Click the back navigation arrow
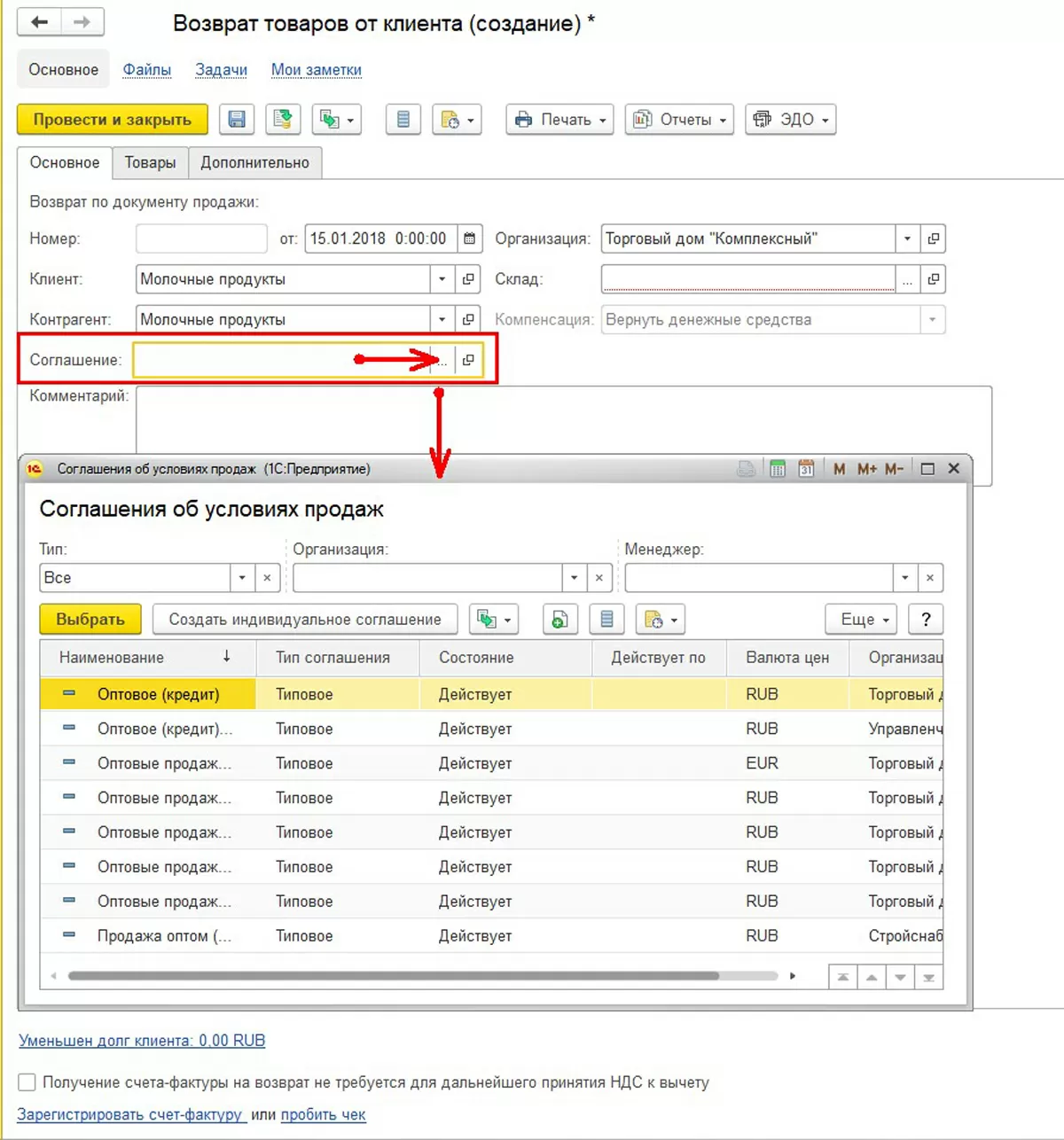Screen dimensions: 1064x1140 pos(39,22)
